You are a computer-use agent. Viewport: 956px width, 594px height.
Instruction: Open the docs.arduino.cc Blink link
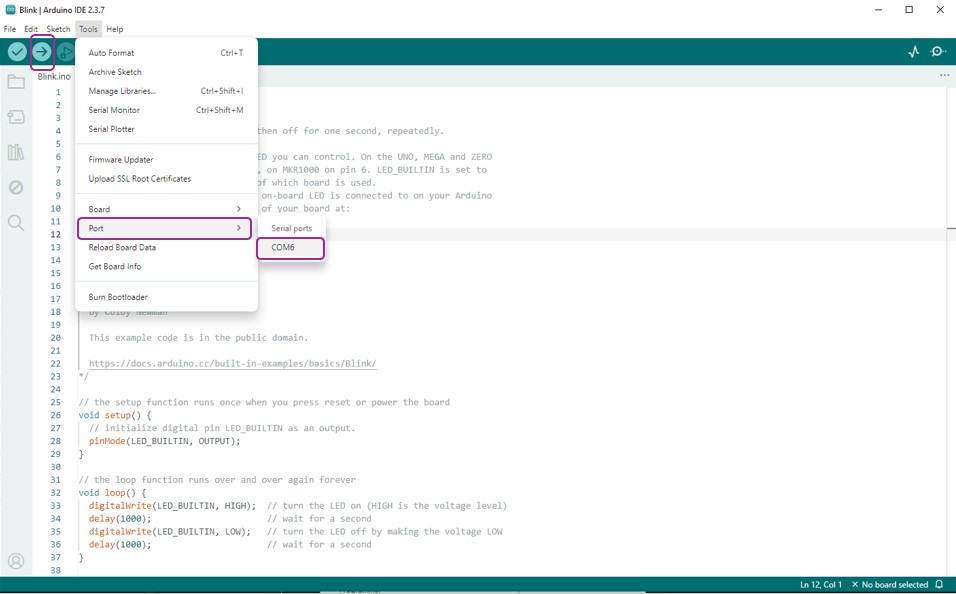point(232,363)
